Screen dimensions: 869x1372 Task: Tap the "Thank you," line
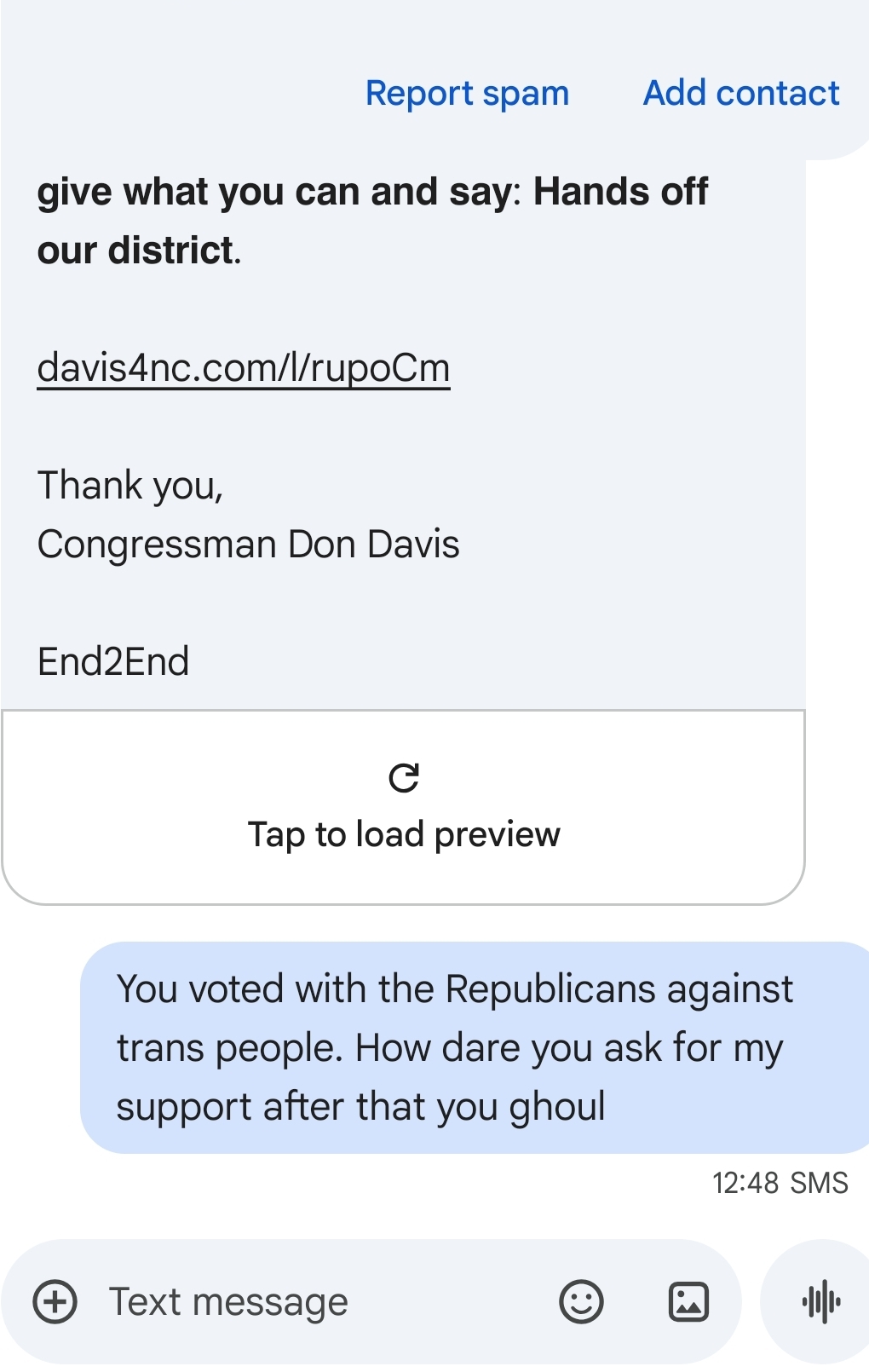click(130, 486)
